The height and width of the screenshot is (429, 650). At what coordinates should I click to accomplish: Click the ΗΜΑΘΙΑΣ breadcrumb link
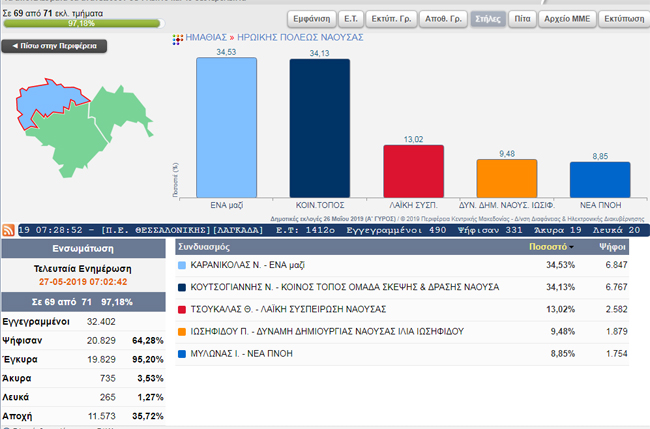(x=209, y=37)
